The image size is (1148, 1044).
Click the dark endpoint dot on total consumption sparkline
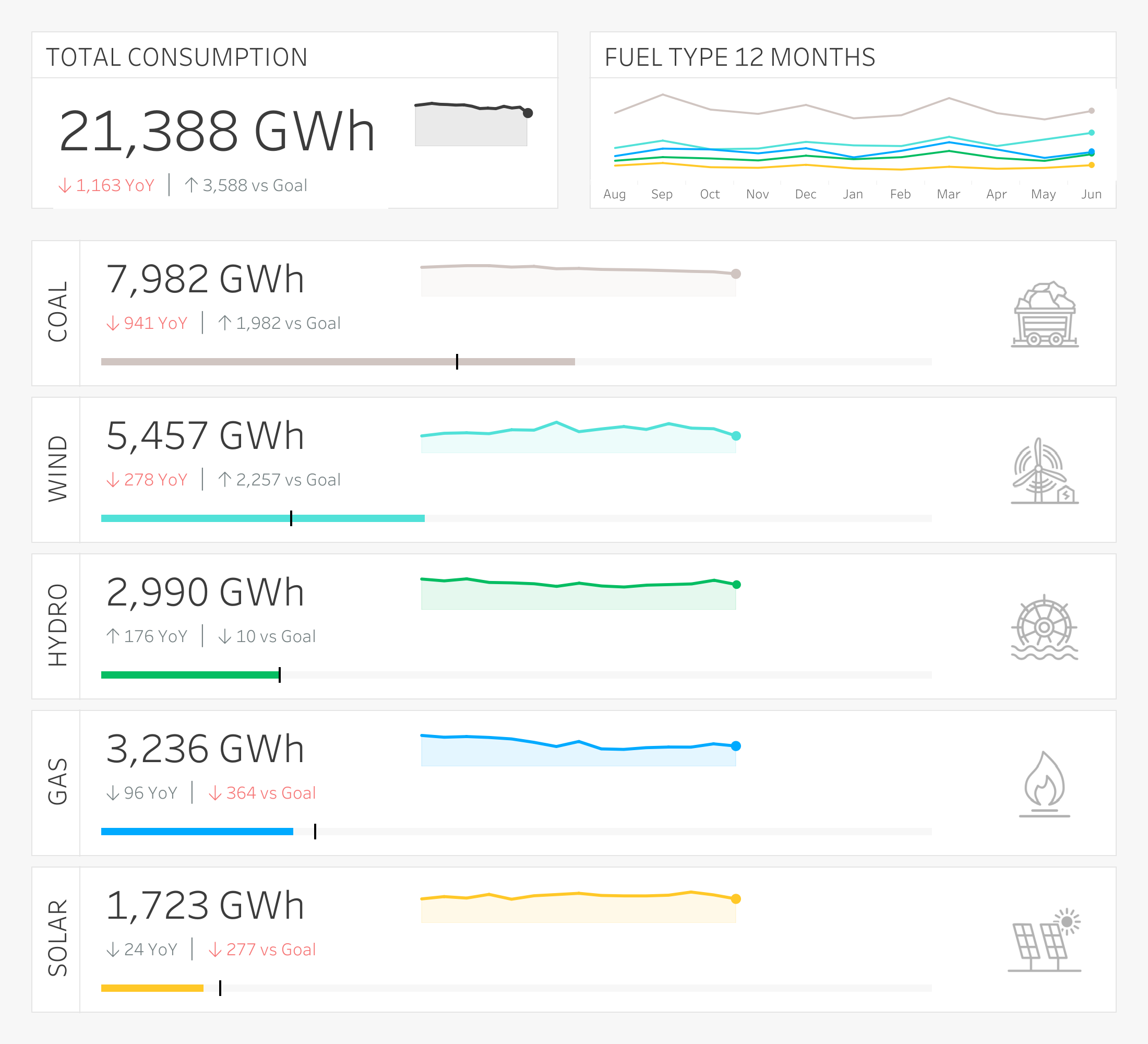point(528,113)
